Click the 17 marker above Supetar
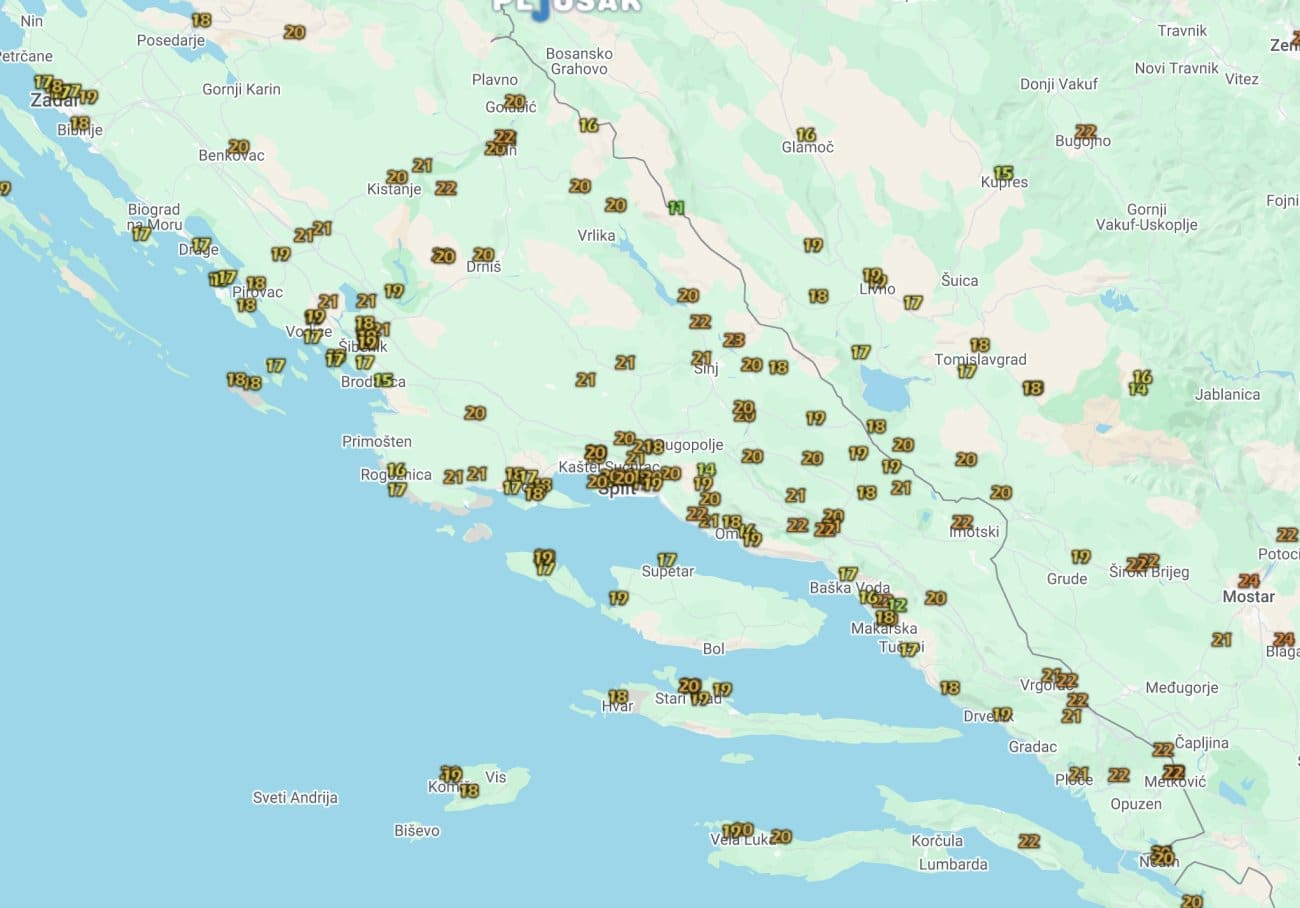 667,560
